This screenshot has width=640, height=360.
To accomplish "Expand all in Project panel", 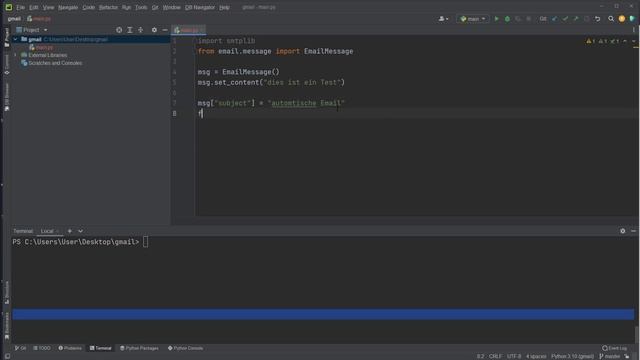I will click(130, 30).
